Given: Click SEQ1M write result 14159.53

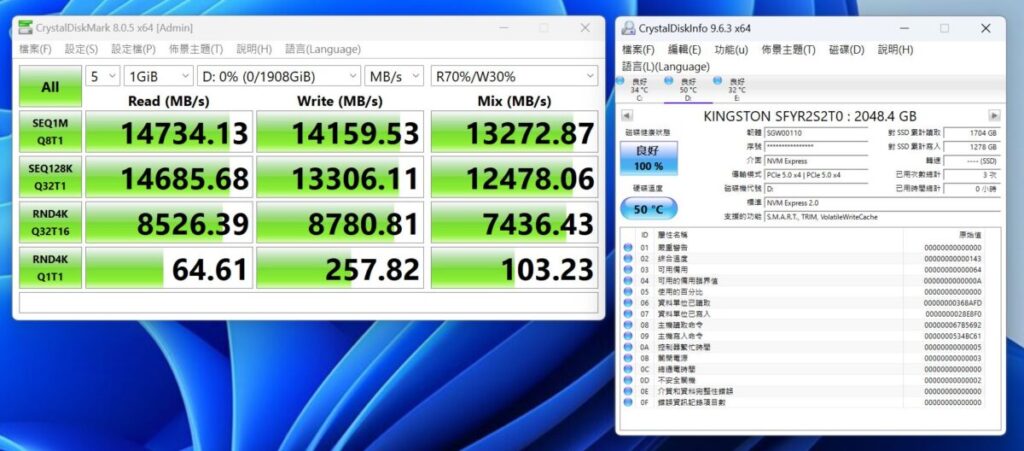Looking at the screenshot, I should [x=340, y=131].
